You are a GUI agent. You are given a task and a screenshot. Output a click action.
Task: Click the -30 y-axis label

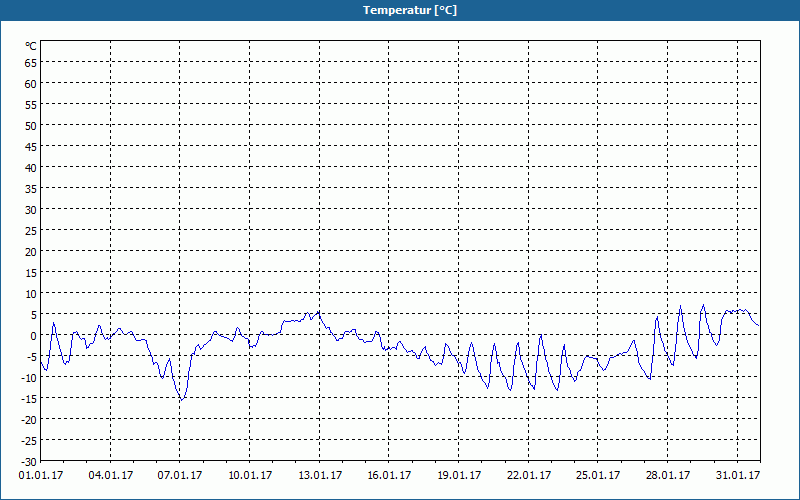coord(29,462)
